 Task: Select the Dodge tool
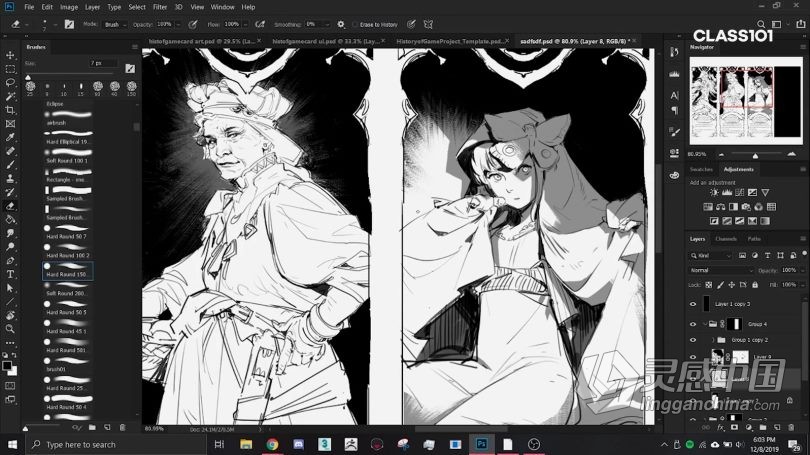pyautogui.click(x=10, y=247)
